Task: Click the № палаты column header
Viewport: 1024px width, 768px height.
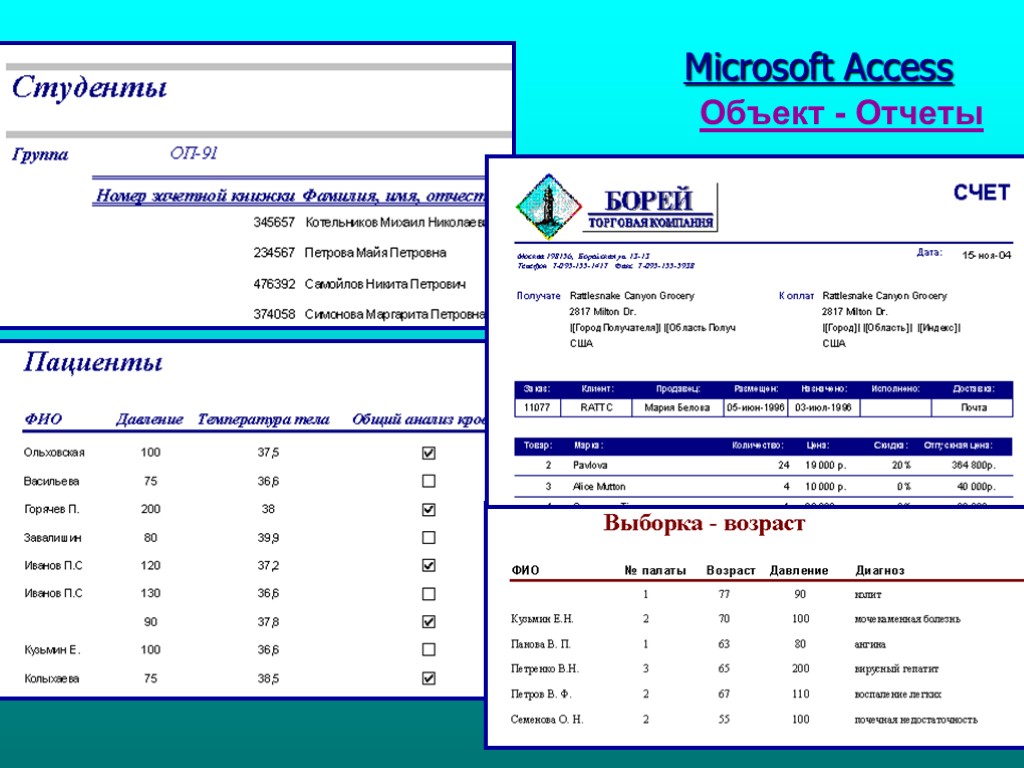Action: click(x=655, y=571)
